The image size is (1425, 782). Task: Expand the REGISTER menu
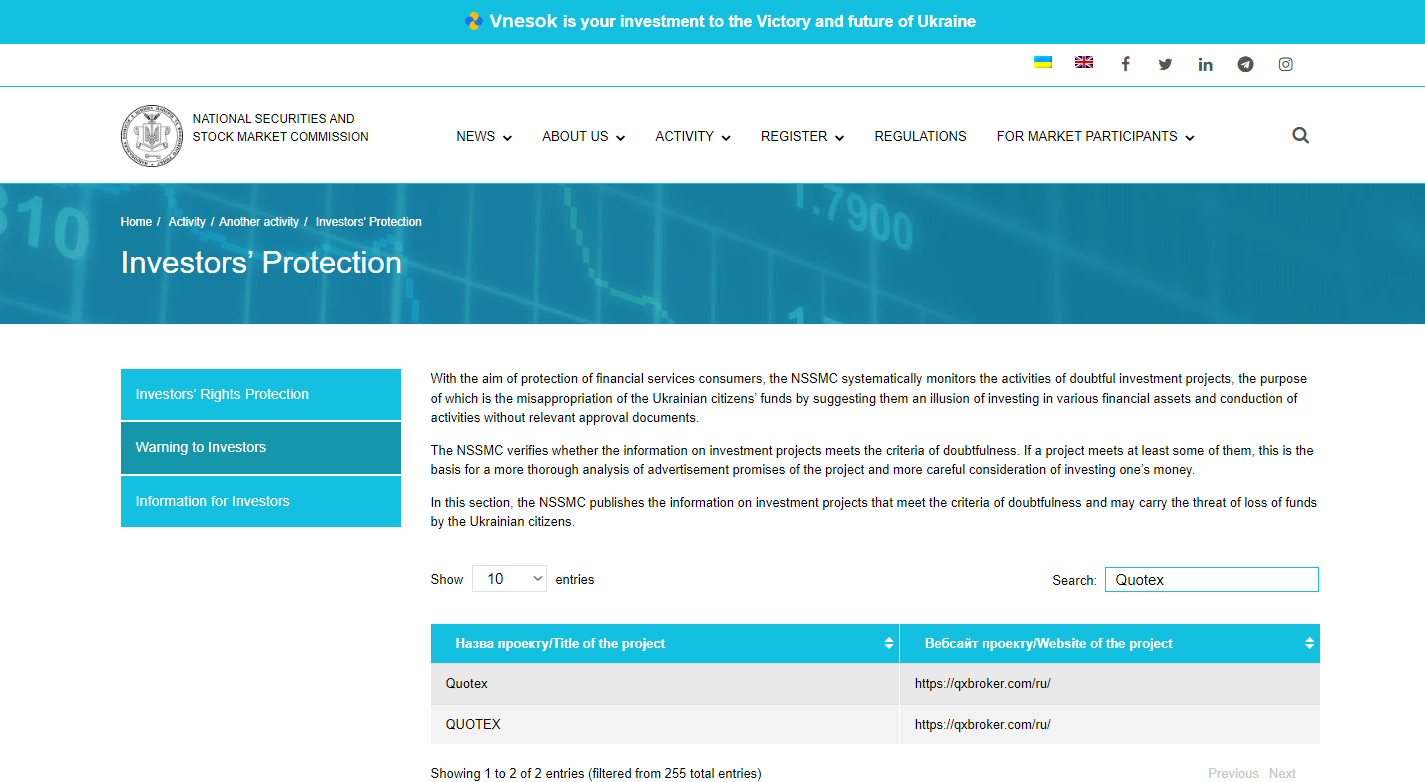(802, 137)
